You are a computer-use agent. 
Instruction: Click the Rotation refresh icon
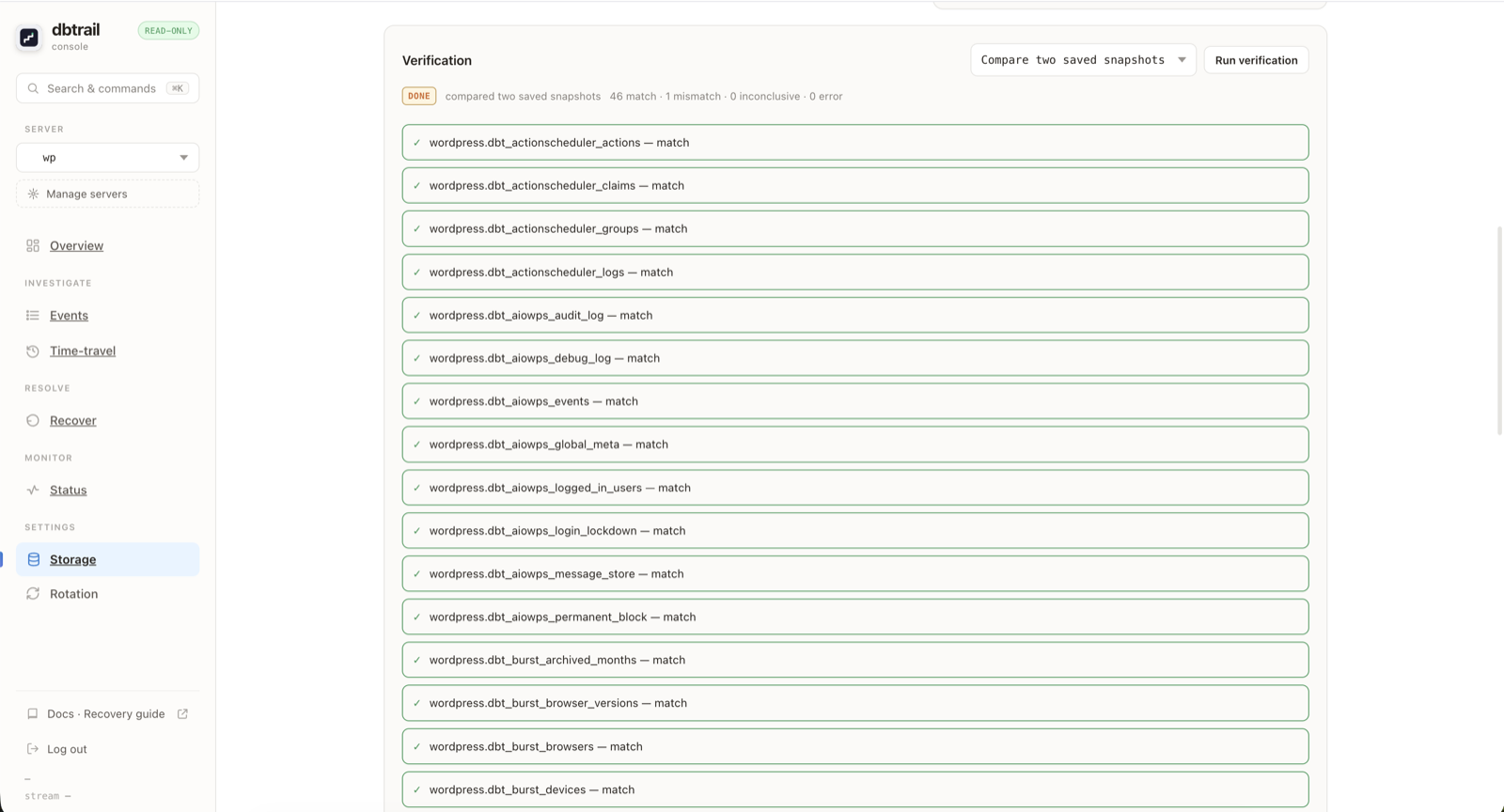point(33,594)
